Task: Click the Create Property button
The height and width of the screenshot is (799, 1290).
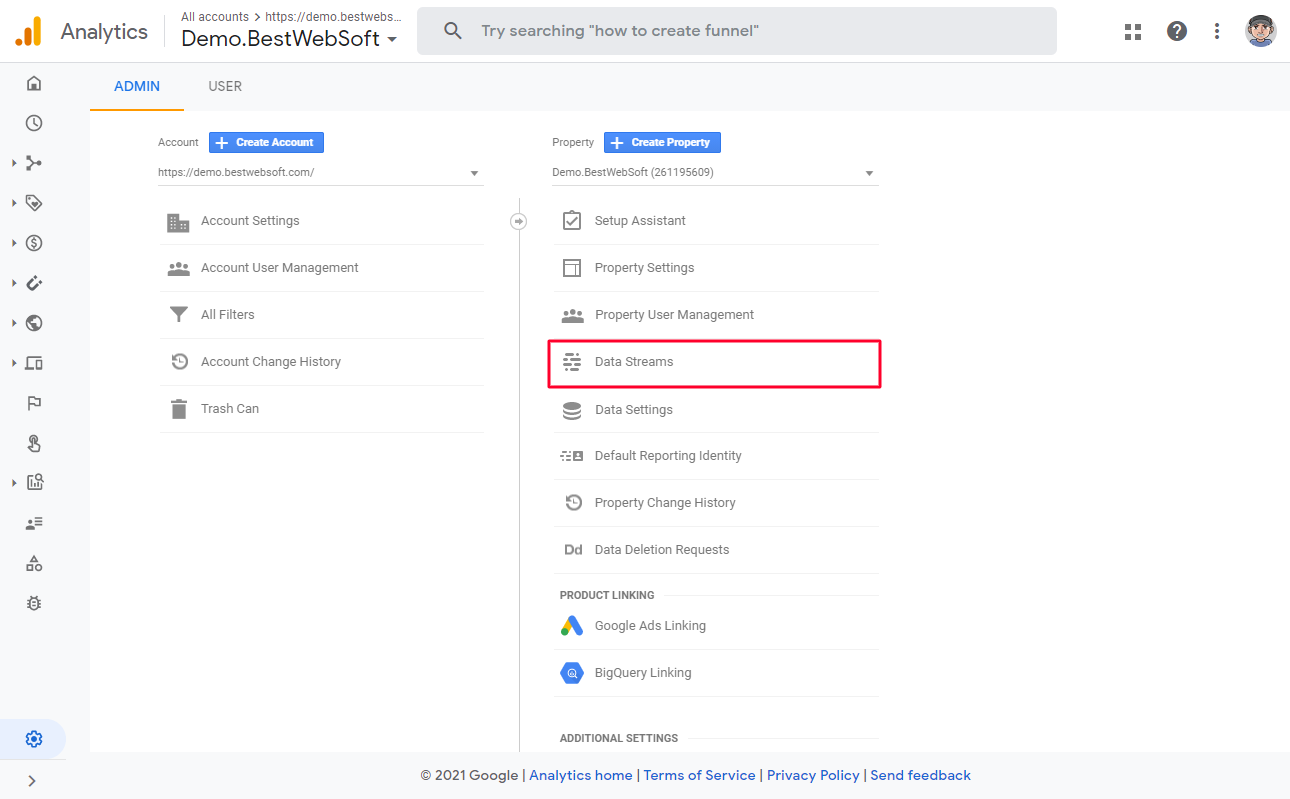Action: point(662,142)
